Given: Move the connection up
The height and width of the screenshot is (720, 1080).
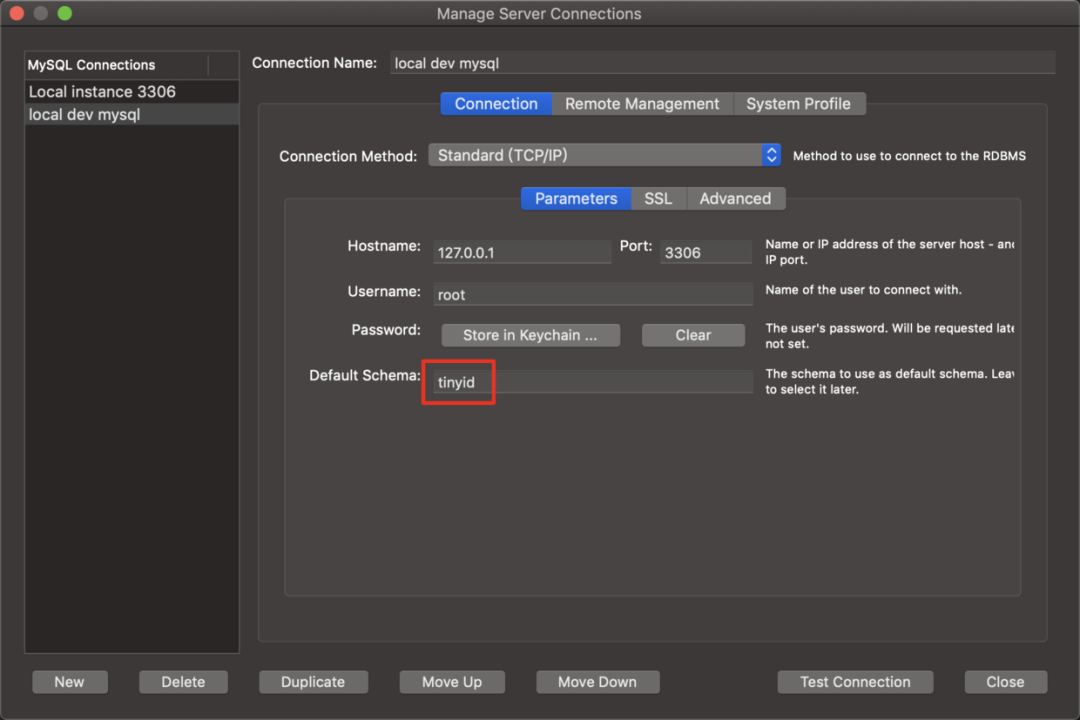Looking at the screenshot, I should pyautogui.click(x=452, y=682).
